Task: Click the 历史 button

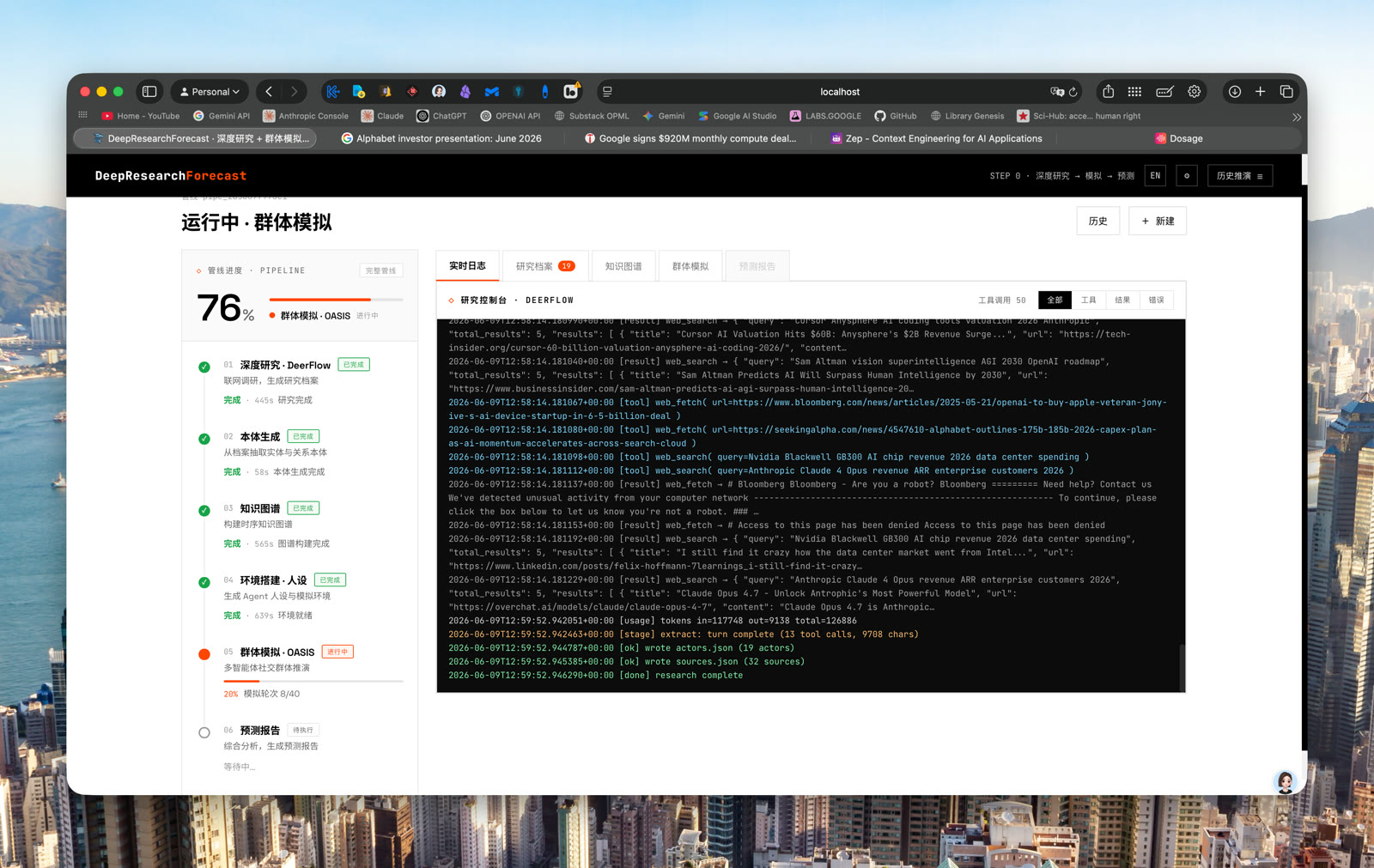Action: click(1098, 222)
